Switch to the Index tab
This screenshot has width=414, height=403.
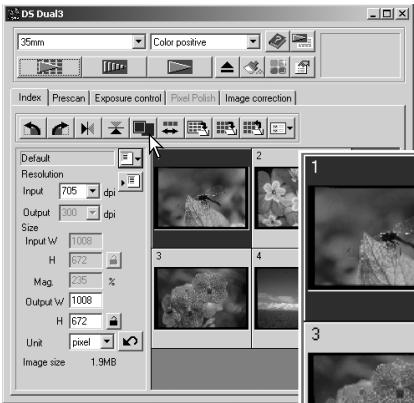(30, 98)
